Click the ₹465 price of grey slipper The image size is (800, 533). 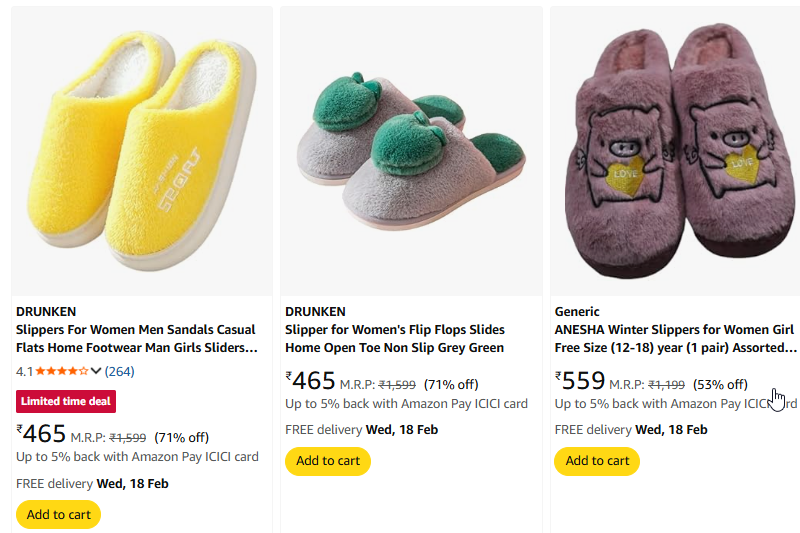(x=311, y=382)
